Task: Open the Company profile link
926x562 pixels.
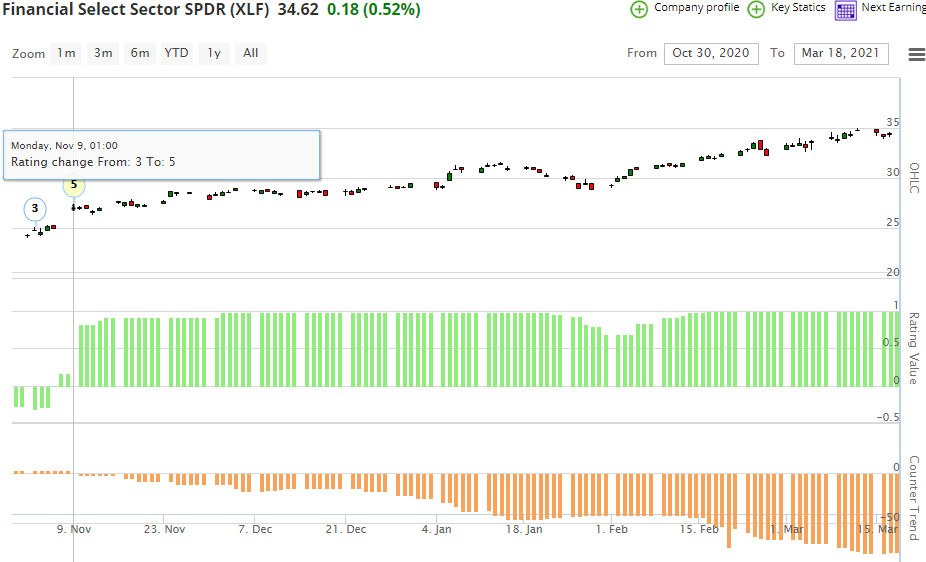Action: (697, 8)
